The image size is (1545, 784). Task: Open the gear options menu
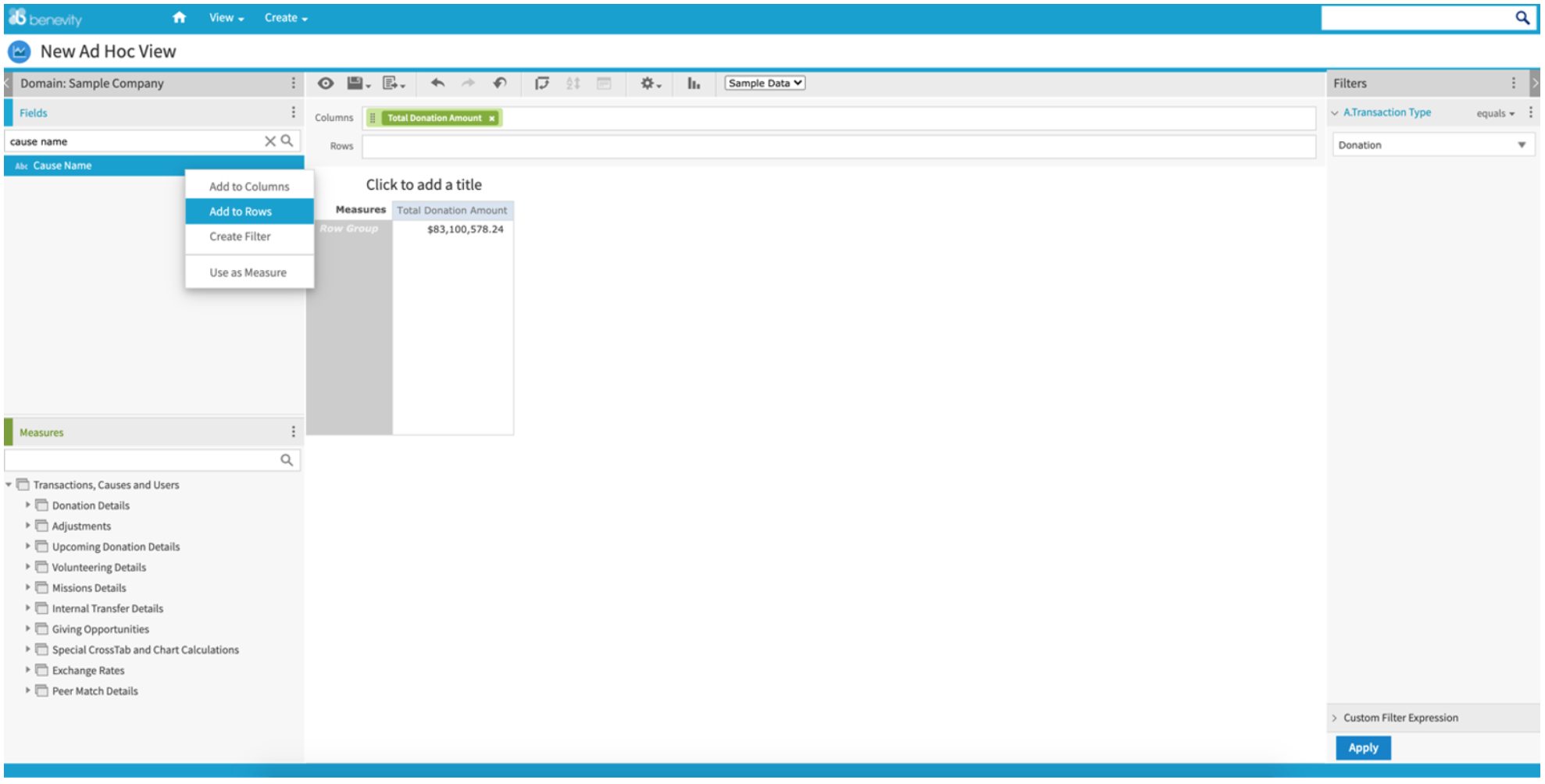[x=651, y=83]
